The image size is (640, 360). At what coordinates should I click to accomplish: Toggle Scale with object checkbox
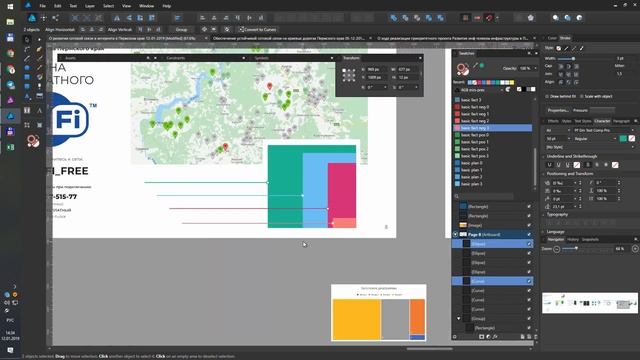click(581, 96)
